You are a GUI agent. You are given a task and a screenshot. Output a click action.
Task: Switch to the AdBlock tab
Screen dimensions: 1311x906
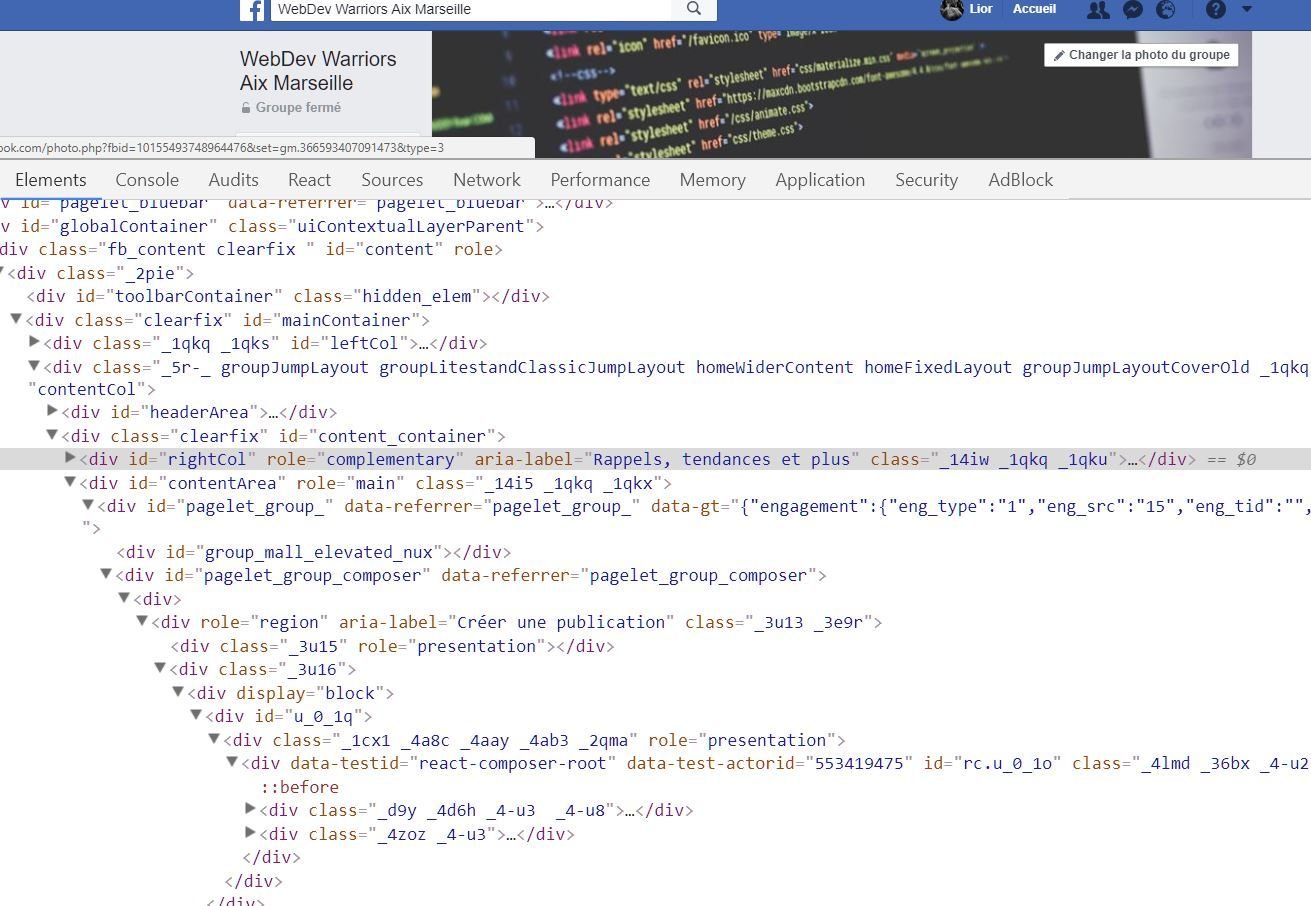pos(1020,180)
